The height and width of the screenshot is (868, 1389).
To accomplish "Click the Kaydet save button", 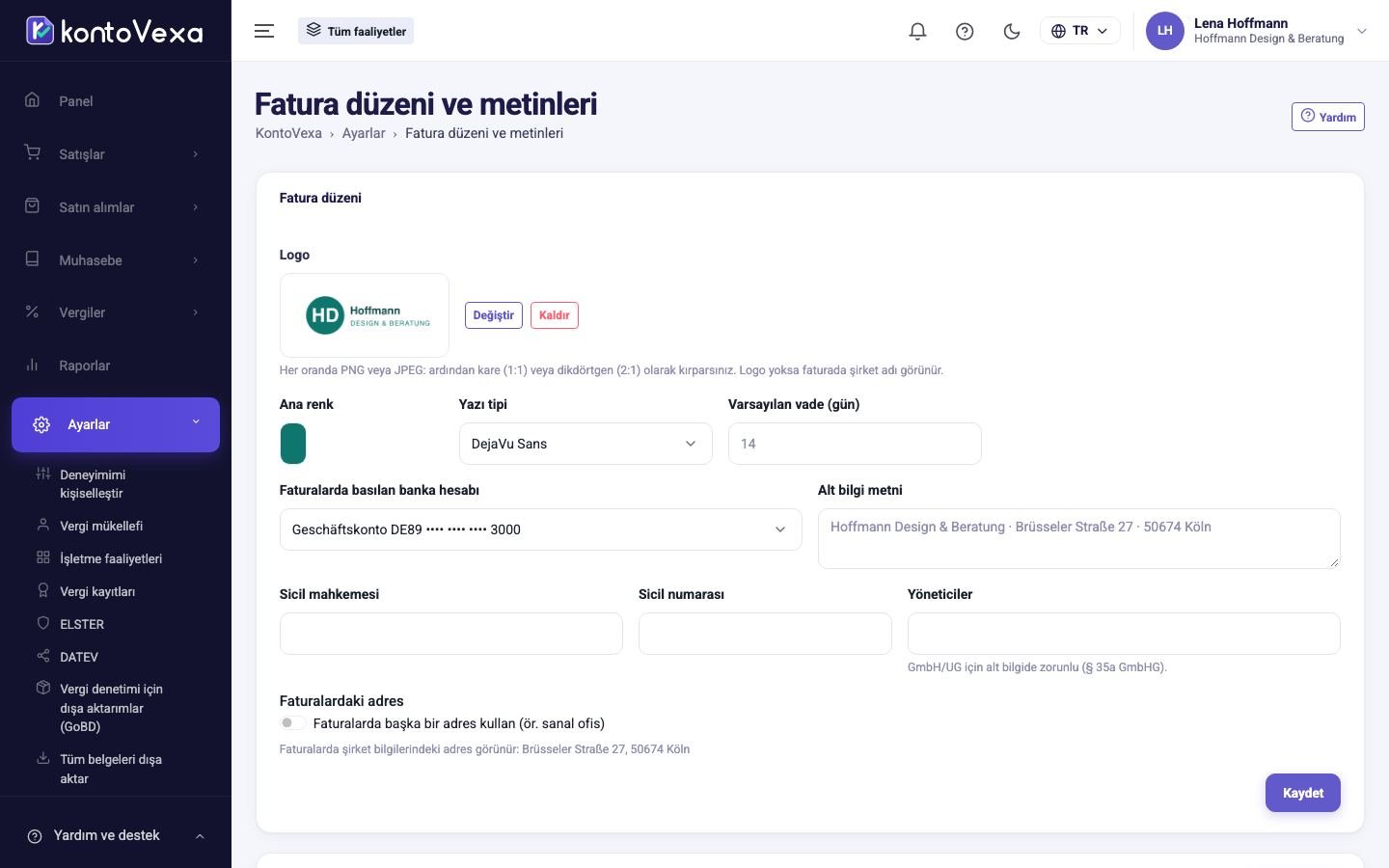I will click(x=1303, y=793).
